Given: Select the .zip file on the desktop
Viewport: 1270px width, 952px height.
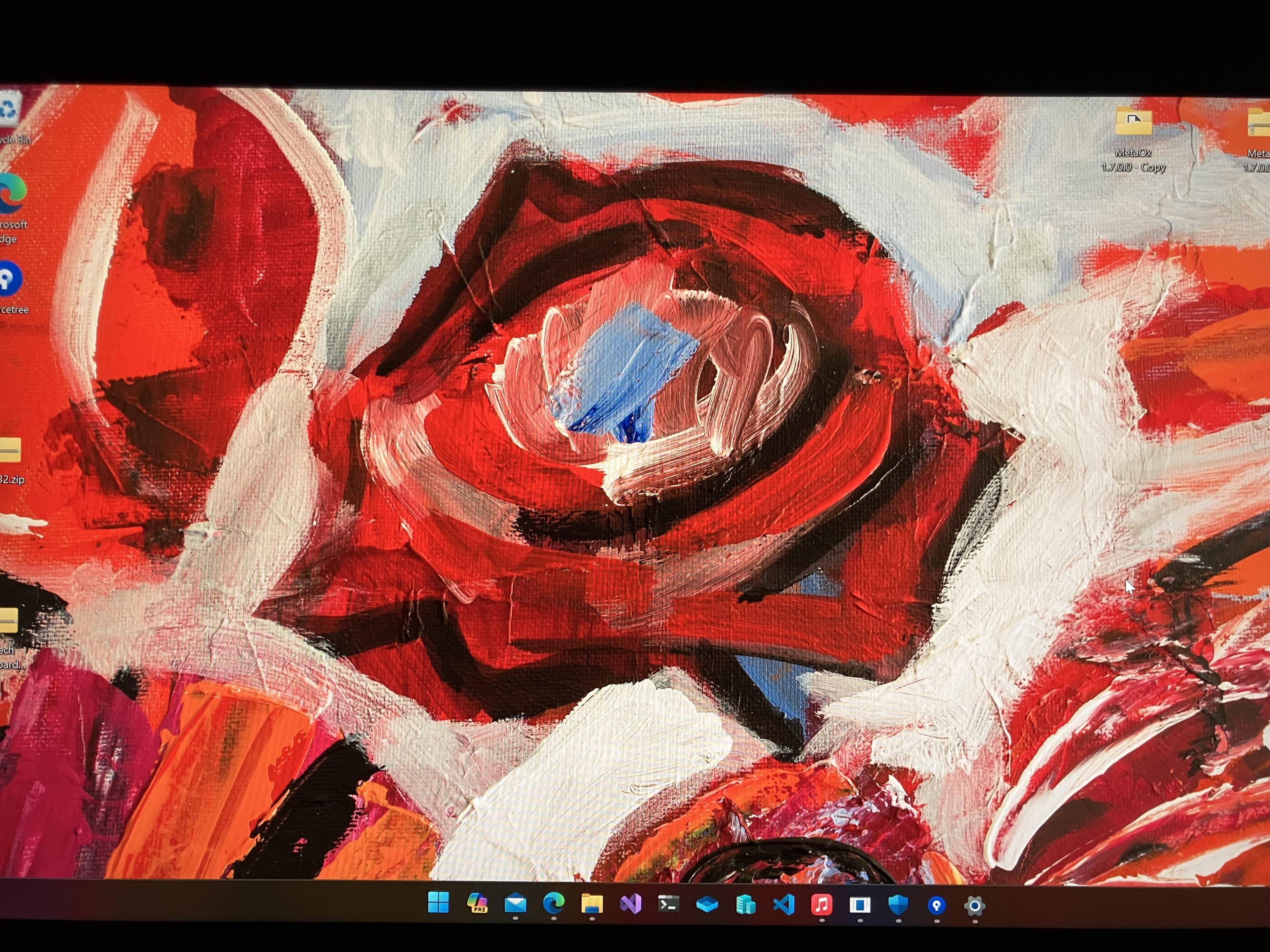Looking at the screenshot, I should [x=9, y=451].
